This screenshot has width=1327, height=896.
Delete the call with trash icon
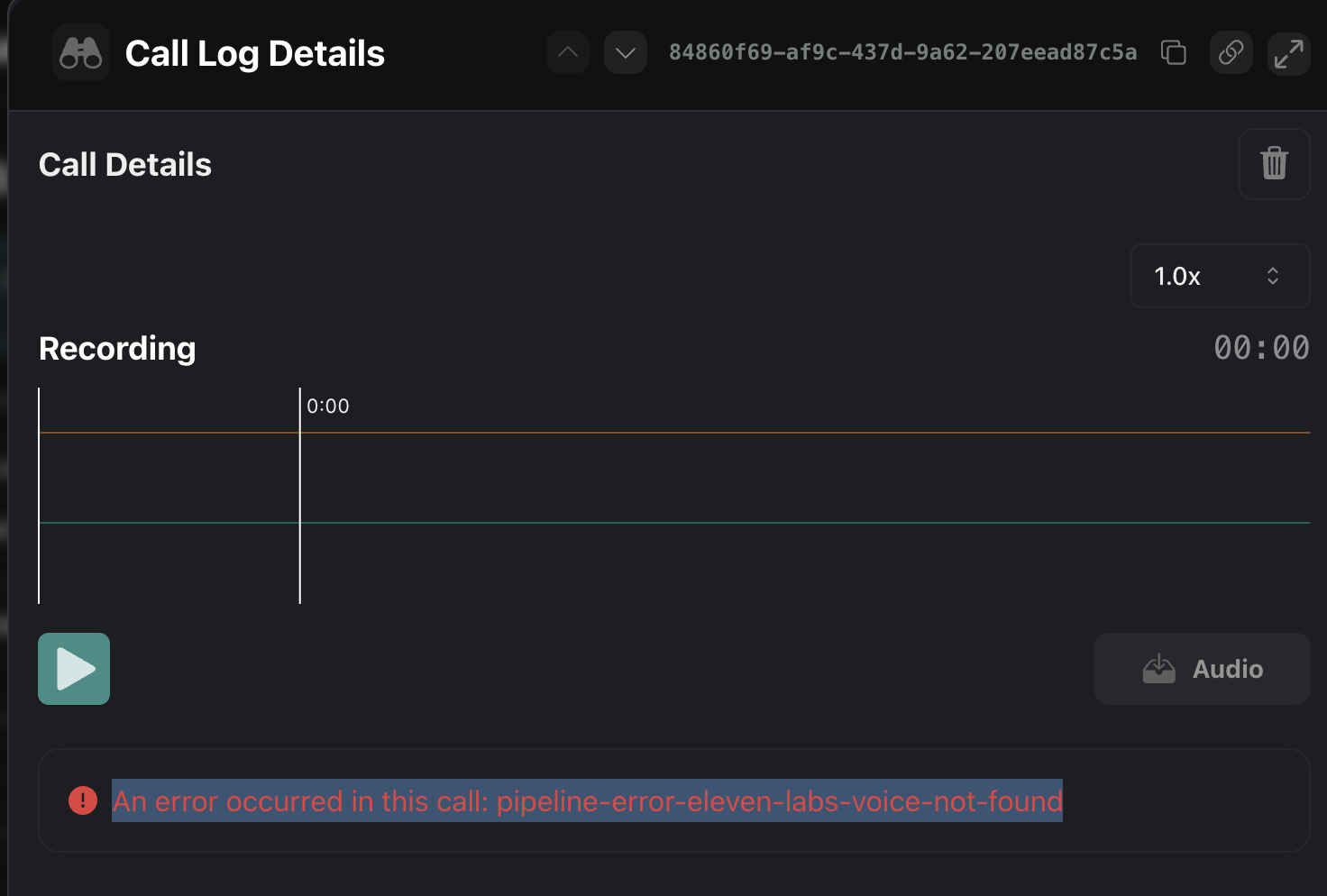[x=1274, y=164]
